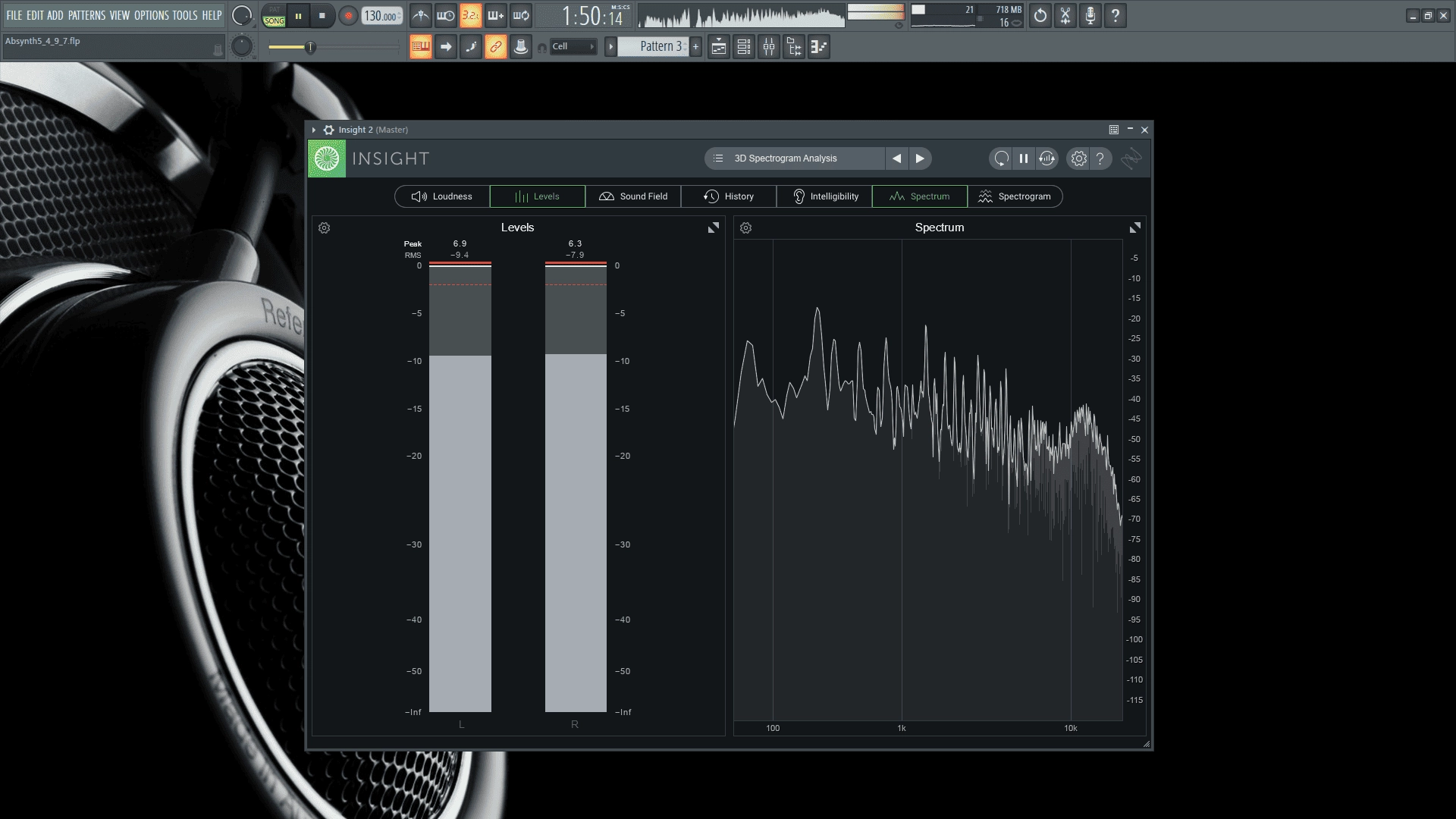Toggle PAT/SONG mode switch
The height and width of the screenshot is (819, 1456).
click(x=274, y=16)
